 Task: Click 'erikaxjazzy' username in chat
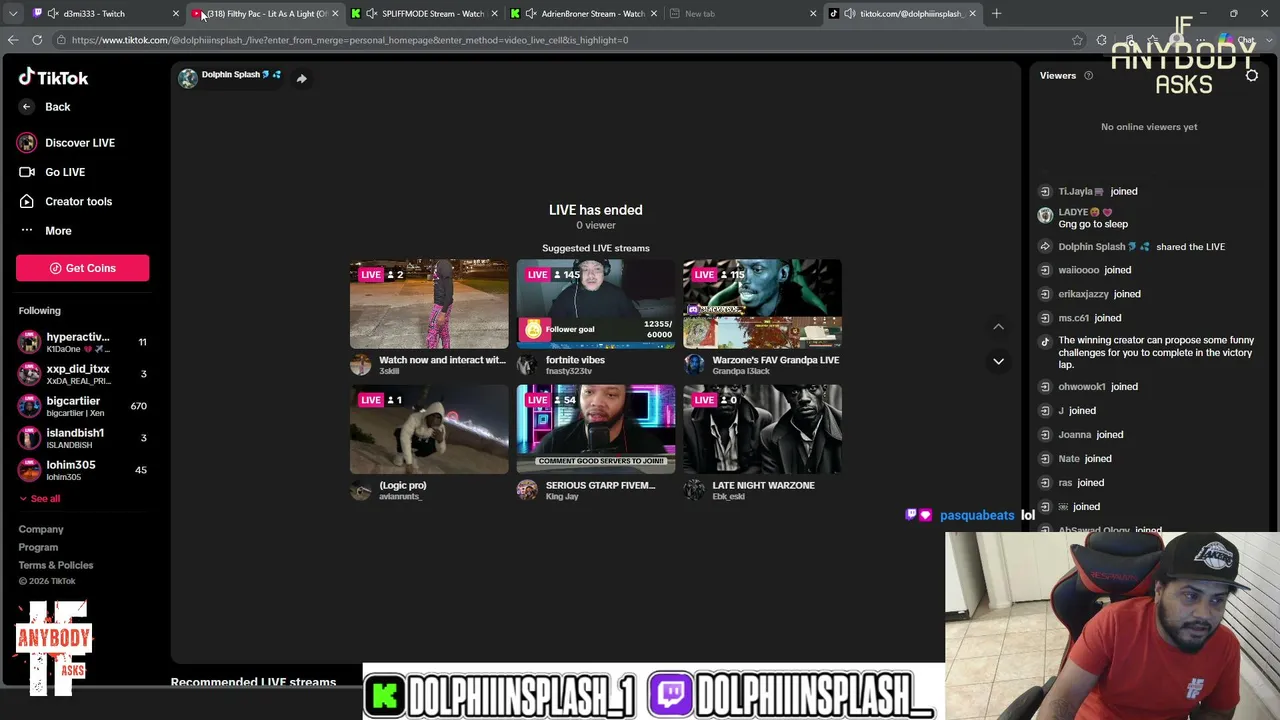[1084, 294]
